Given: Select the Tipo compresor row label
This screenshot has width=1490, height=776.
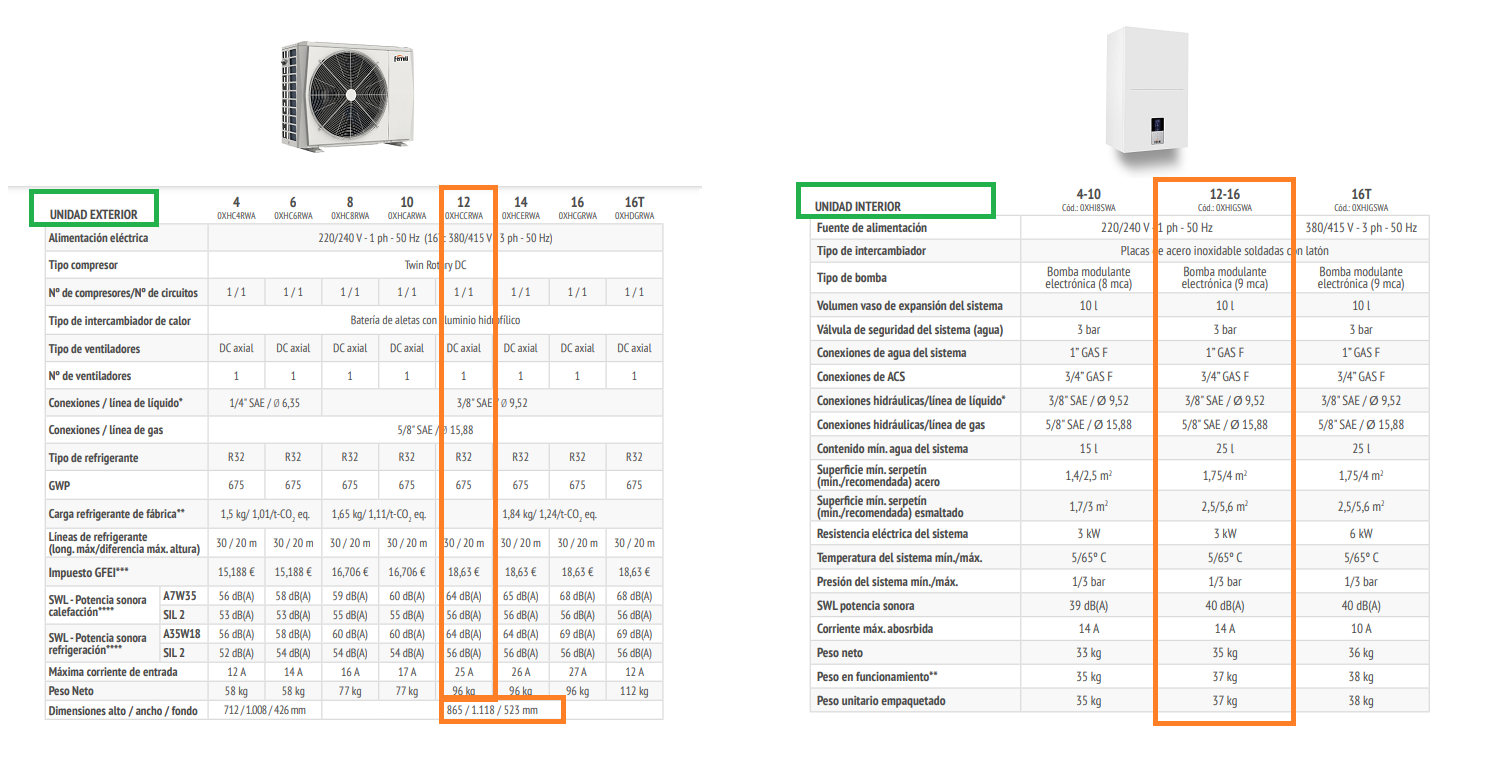Looking at the screenshot, I should pyautogui.click(x=83, y=265).
